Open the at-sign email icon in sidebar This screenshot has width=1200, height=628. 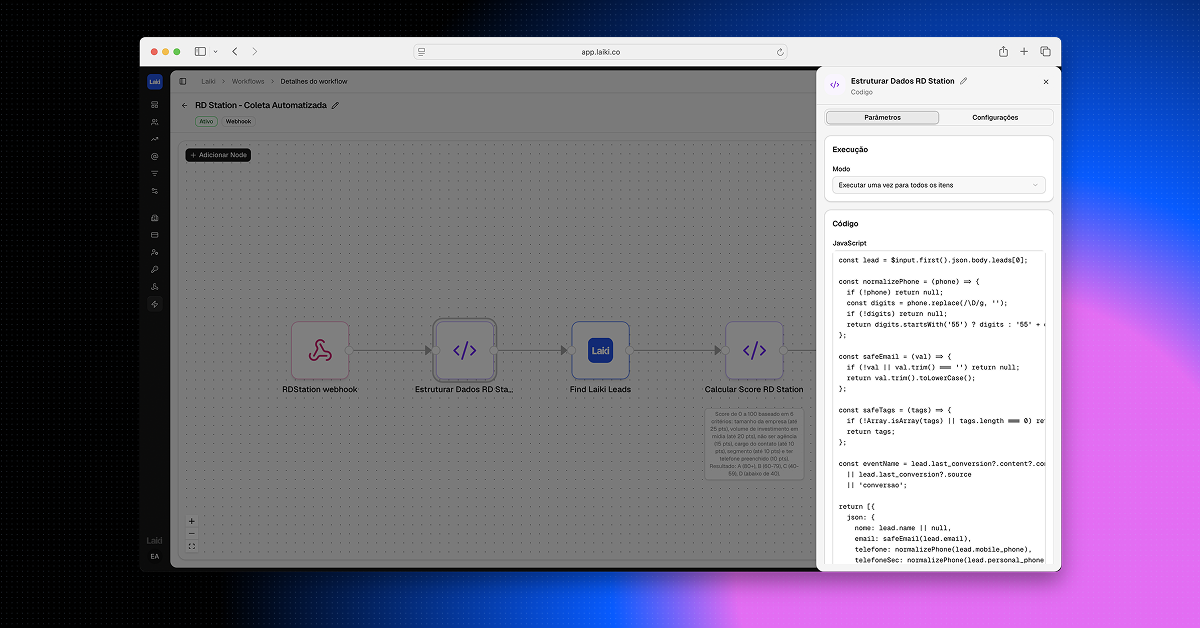(155, 156)
